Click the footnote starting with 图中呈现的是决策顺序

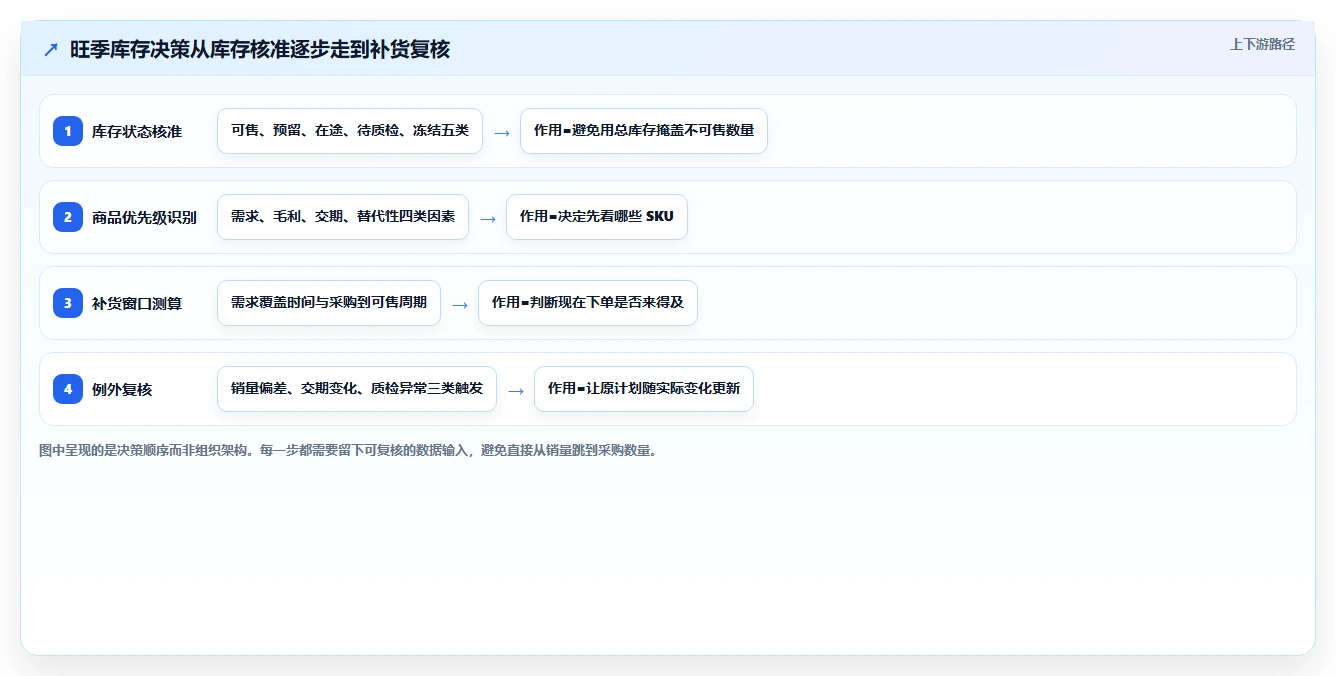[x=349, y=451]
